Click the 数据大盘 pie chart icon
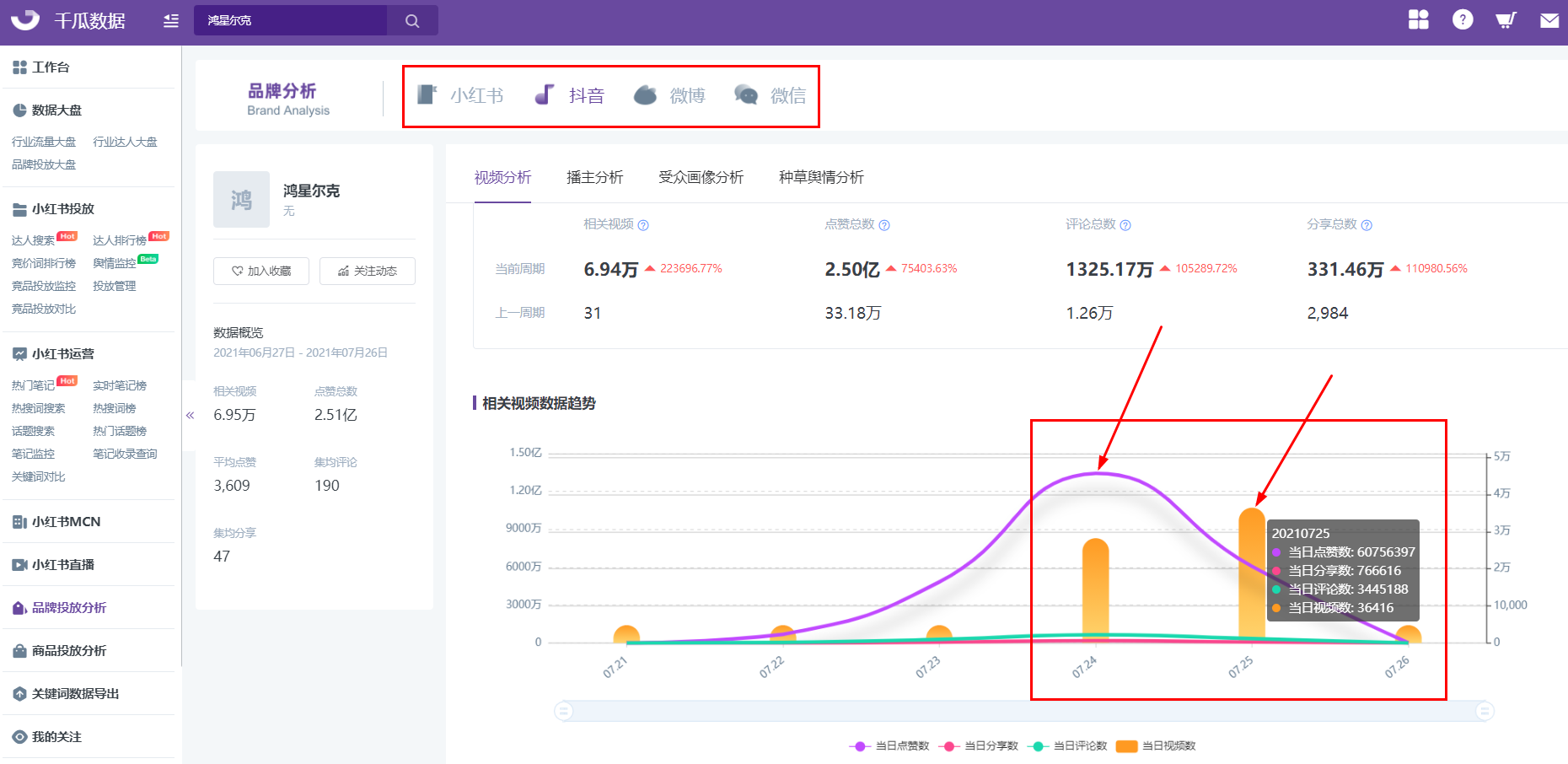The width and height of the screenshot is (1568, 764). [x=19, y=110]
